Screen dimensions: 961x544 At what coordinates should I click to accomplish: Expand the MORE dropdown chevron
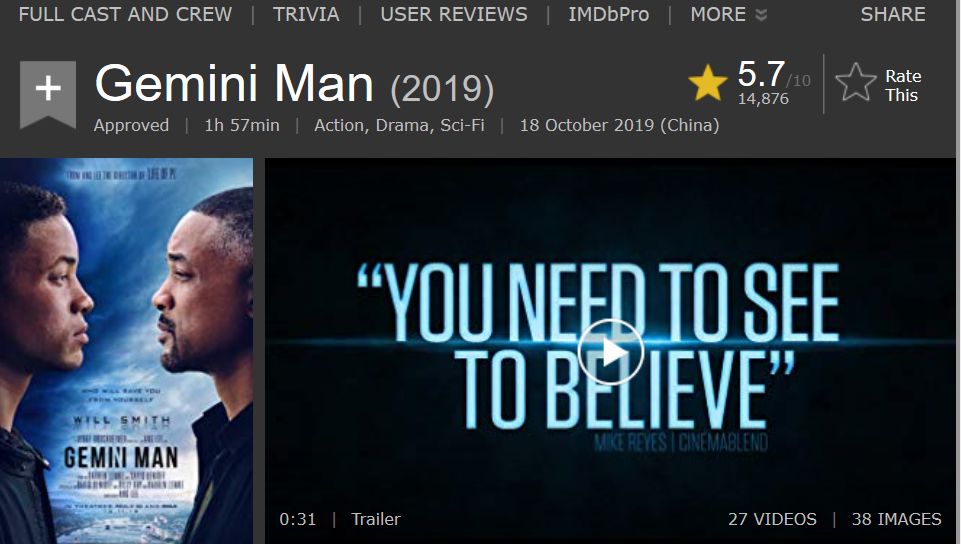pos(761,15)
